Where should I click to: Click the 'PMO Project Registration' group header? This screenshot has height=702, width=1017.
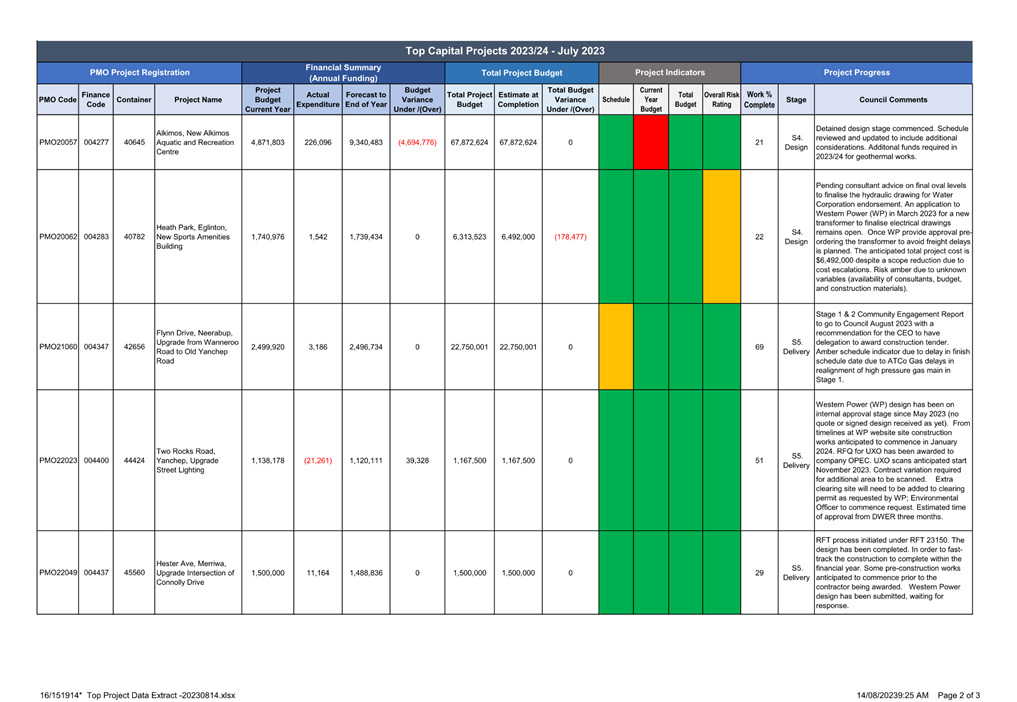139,73
